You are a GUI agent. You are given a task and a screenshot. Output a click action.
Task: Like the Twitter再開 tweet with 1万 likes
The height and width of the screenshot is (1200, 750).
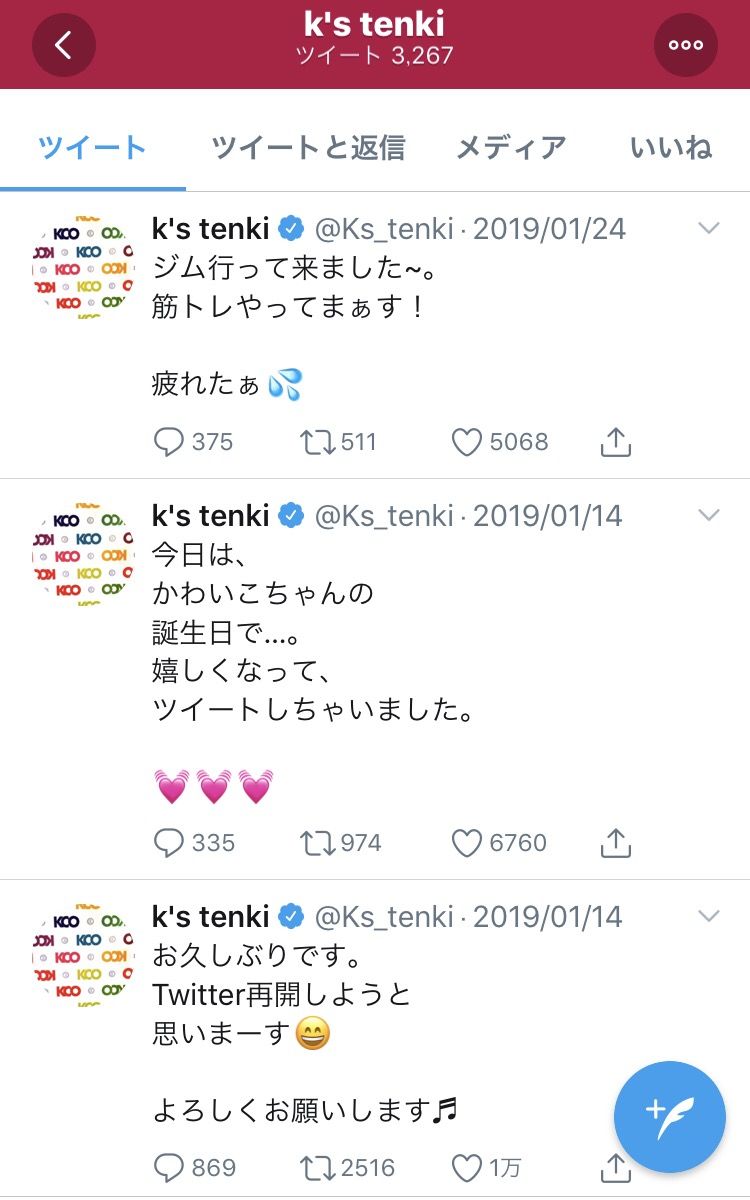pos(467,1167)
